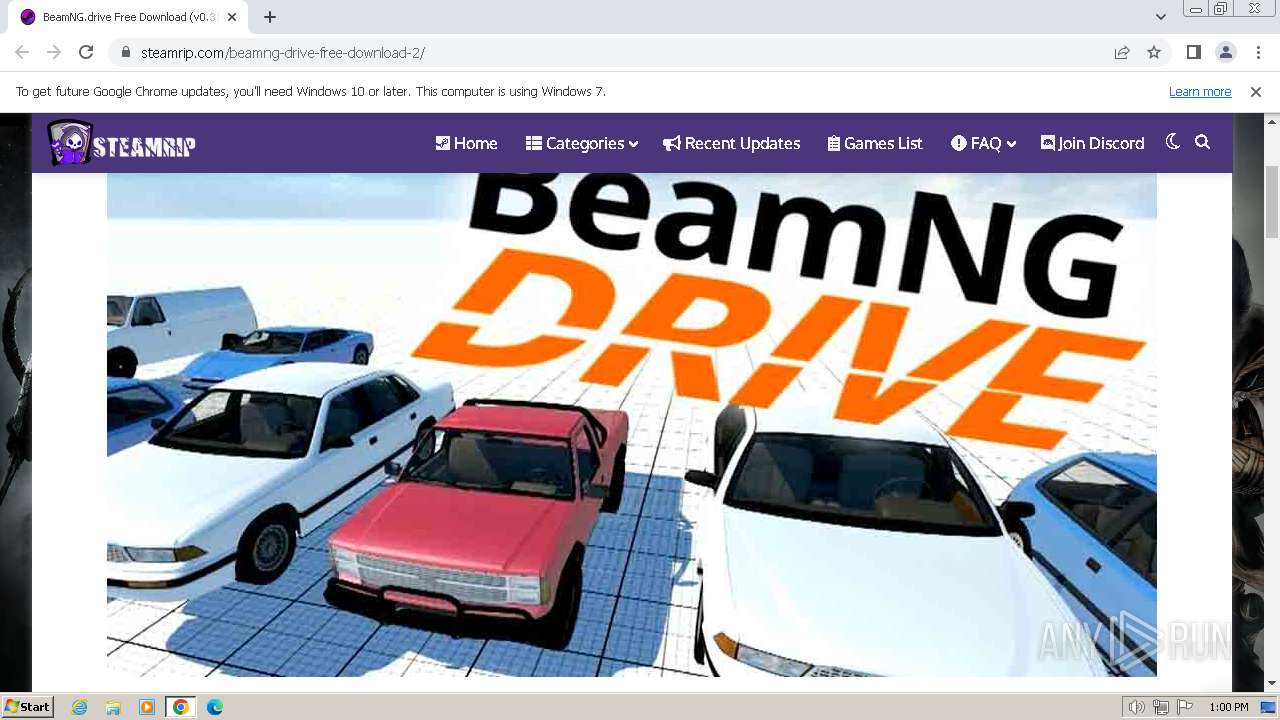
Task: Click the Learn more link
Action: 1200,91
